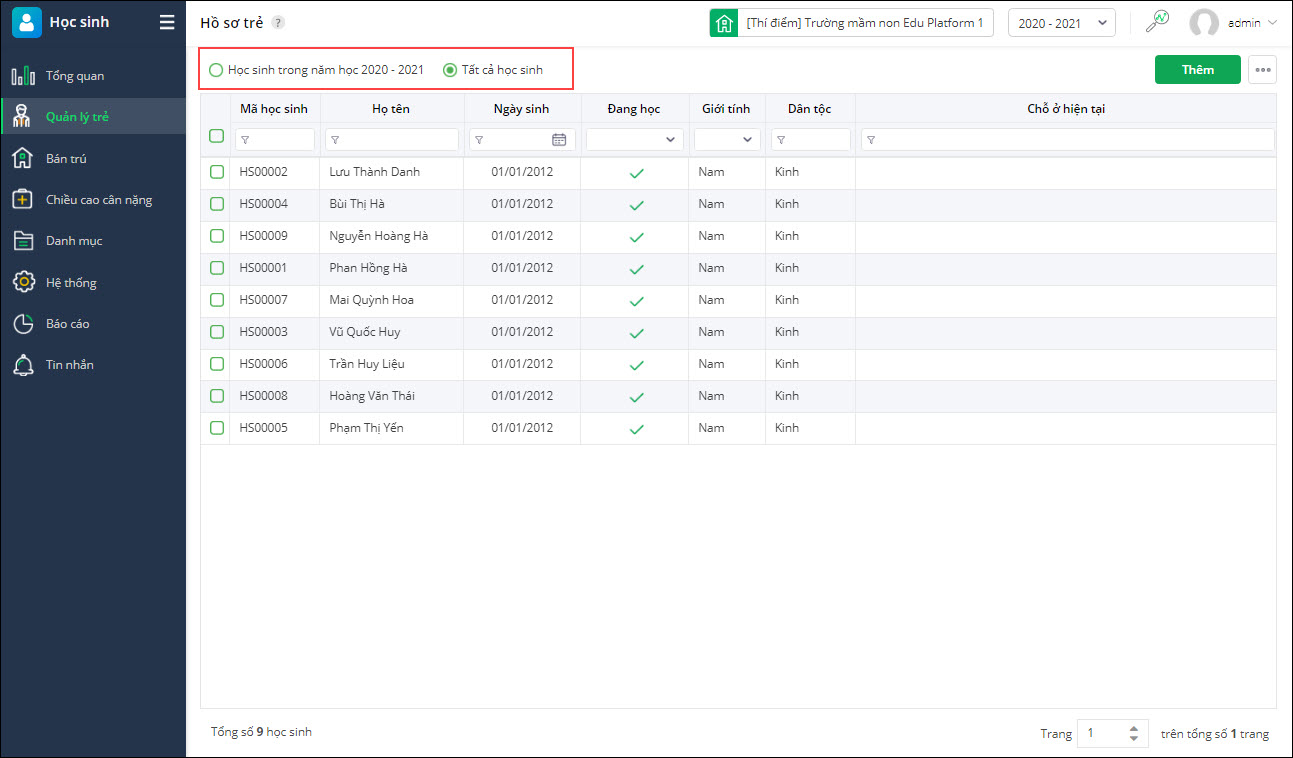Toggle the select-all checkbox in table header
Image resolution: width=1293 pixels, height=758 pixels.
click(216, 136)
